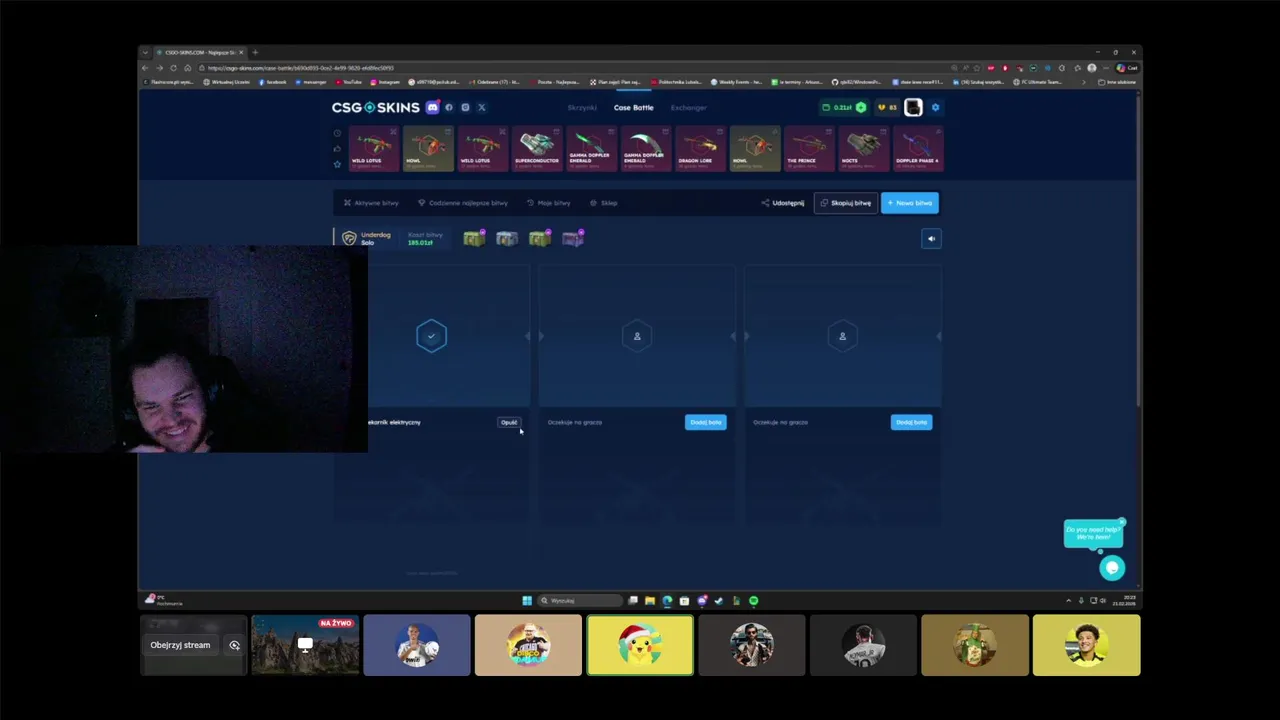Open the Facebook social icon in the header
Viewport: 1280px width, 720px height.
tap(449, 107)
